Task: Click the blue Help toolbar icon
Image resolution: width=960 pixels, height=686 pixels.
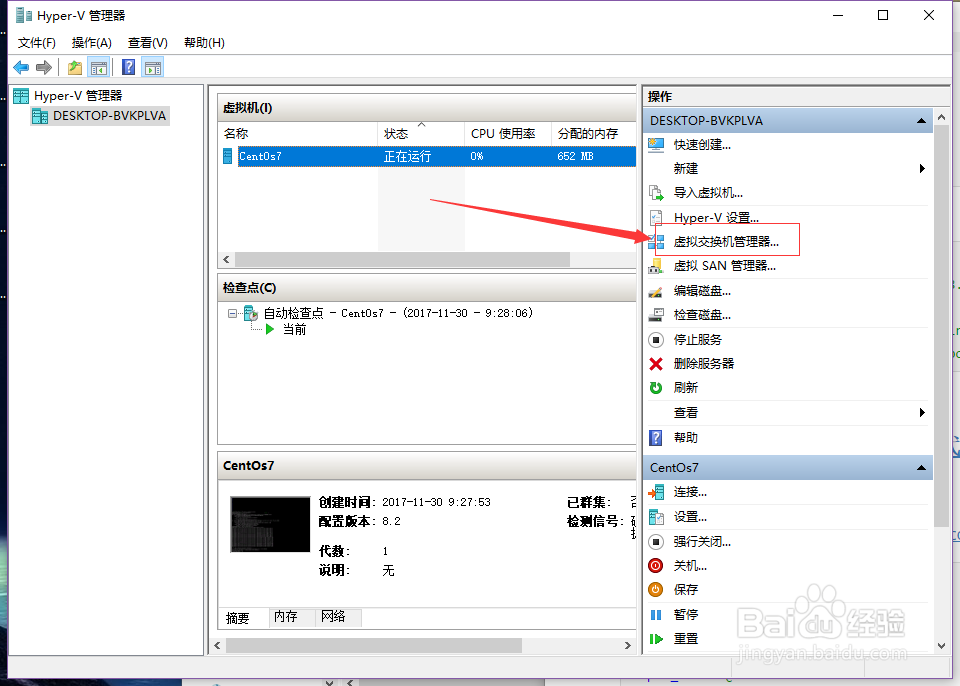Action: (x=129, y=67)
